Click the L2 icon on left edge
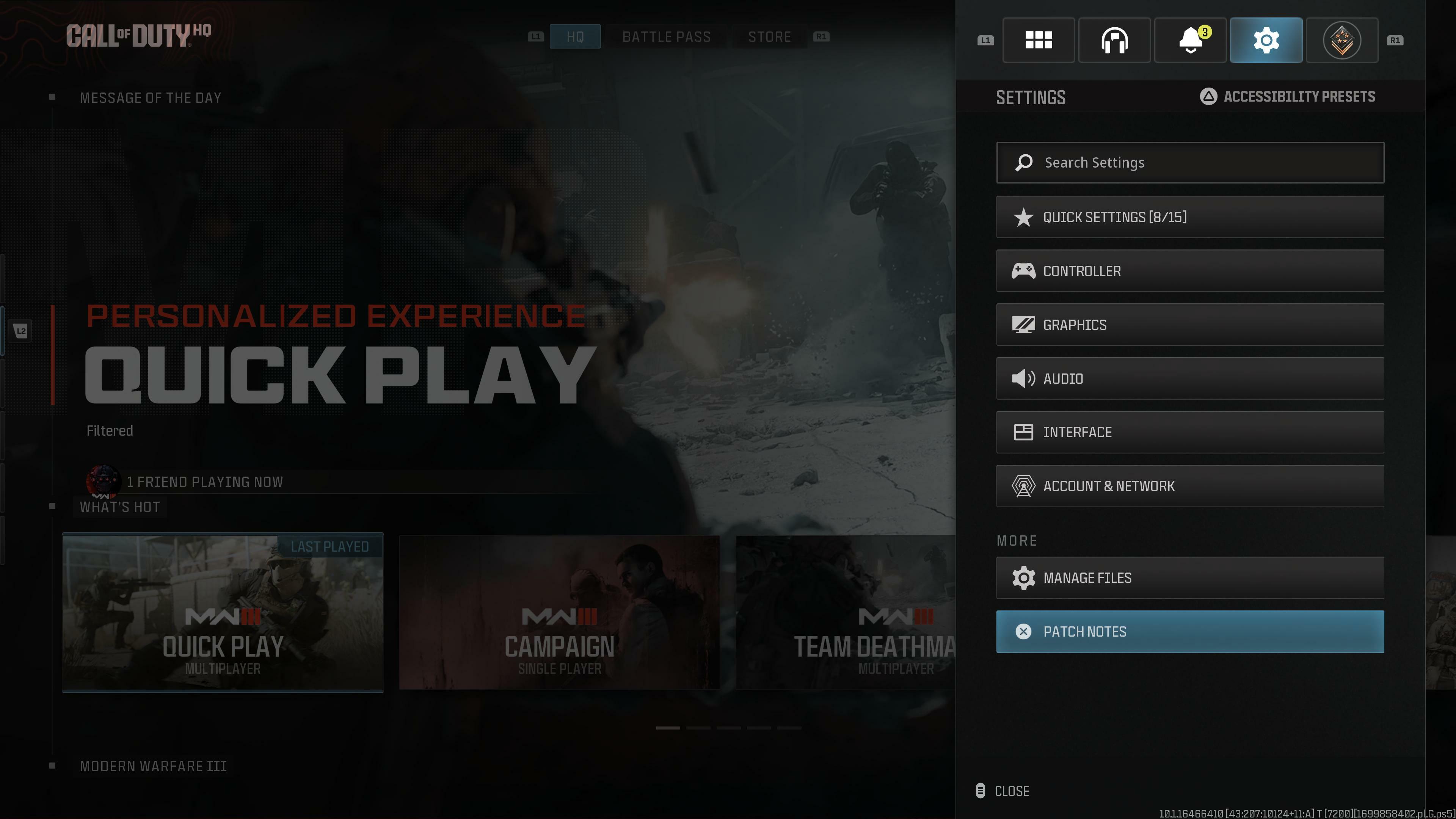 point(21,331)
